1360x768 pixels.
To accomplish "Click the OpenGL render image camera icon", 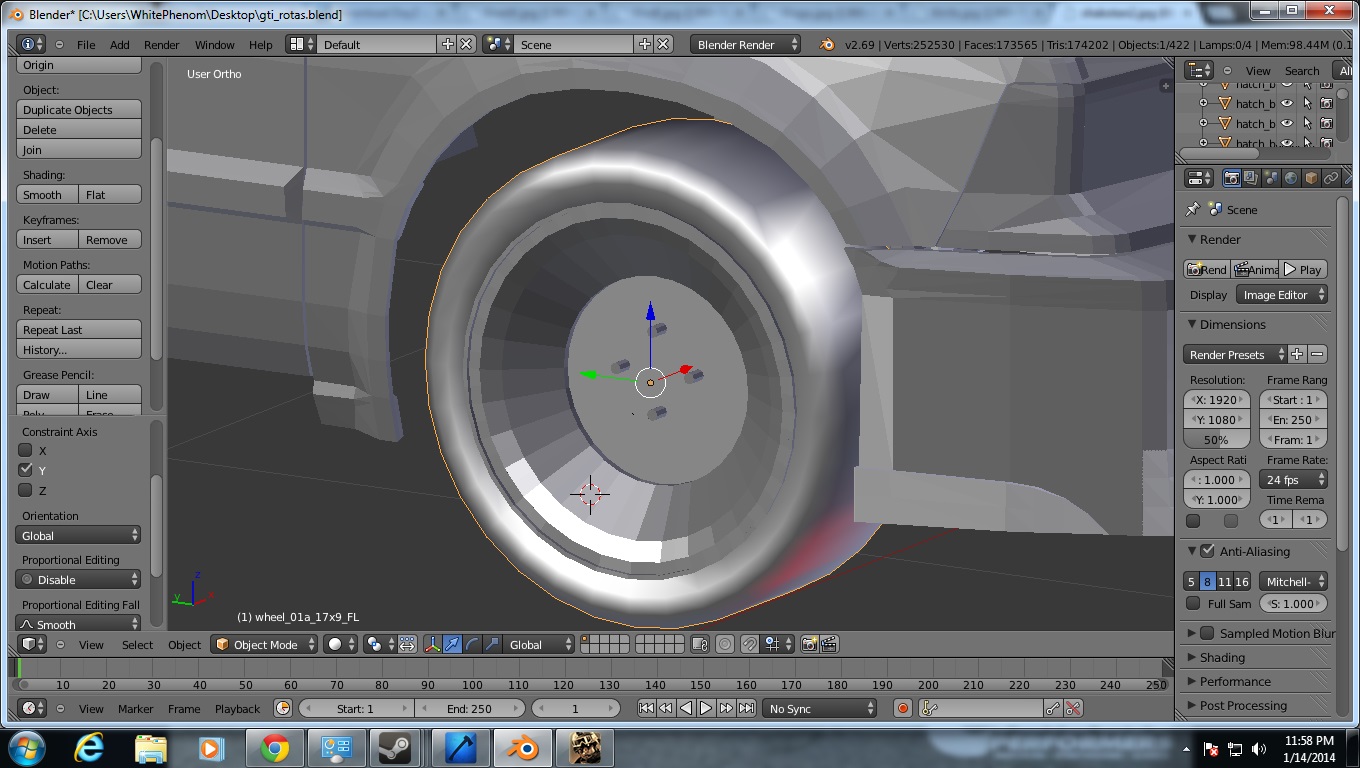I will click(809, 644).
